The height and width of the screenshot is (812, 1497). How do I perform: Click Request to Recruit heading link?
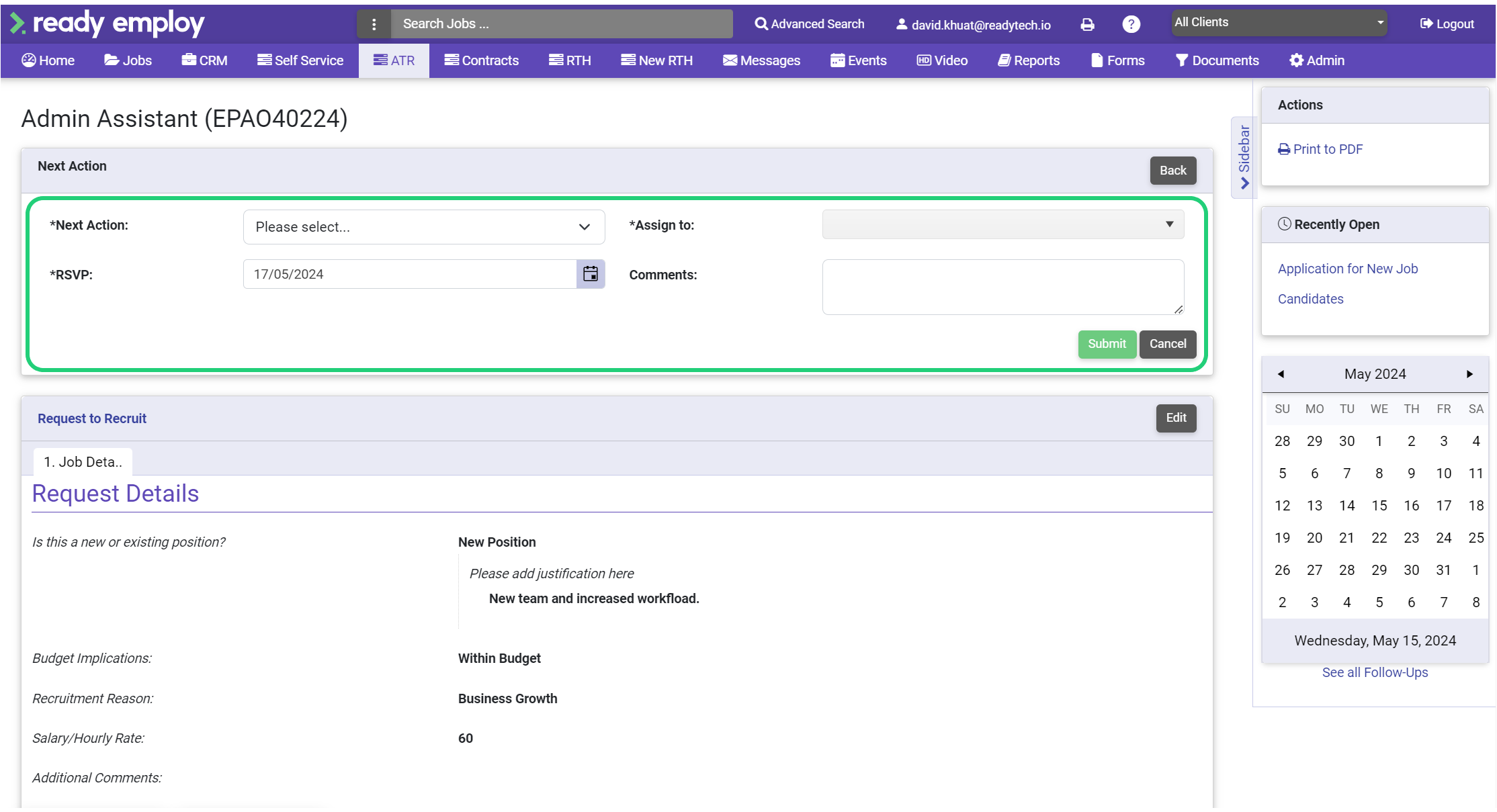point(92,418)
